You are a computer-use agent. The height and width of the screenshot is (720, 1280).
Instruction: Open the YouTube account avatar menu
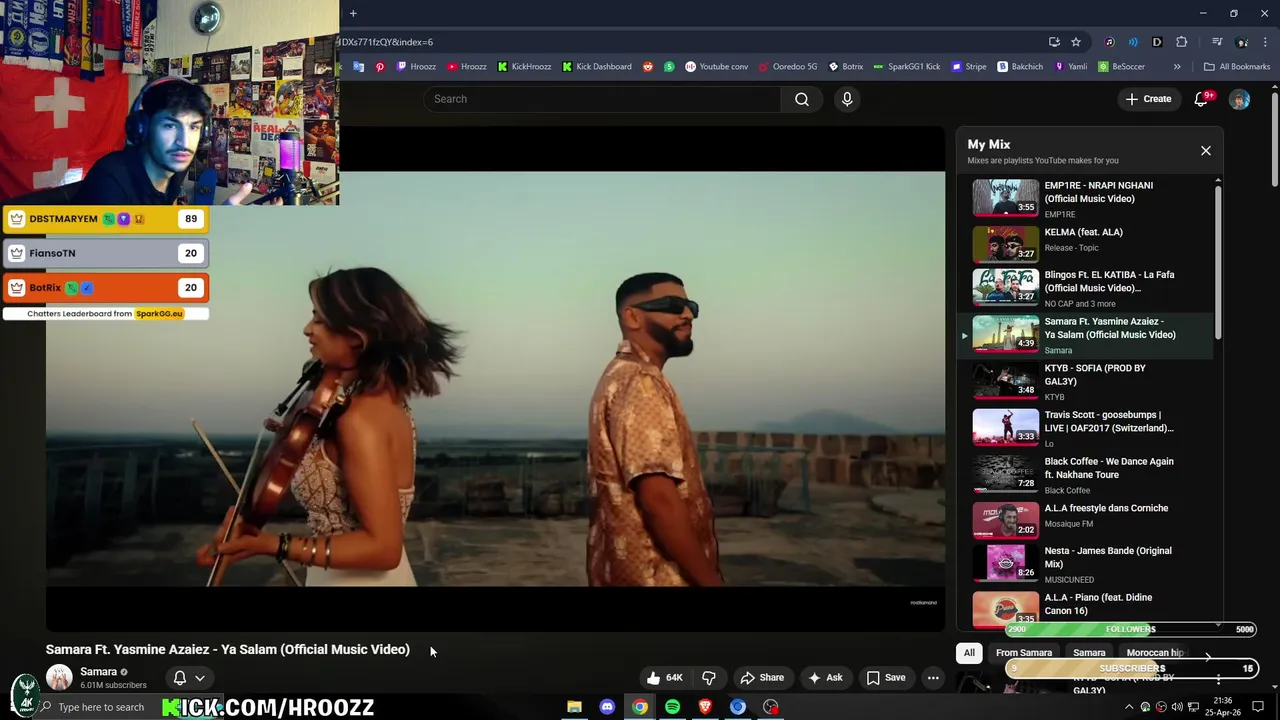[x=1239, y=99]
